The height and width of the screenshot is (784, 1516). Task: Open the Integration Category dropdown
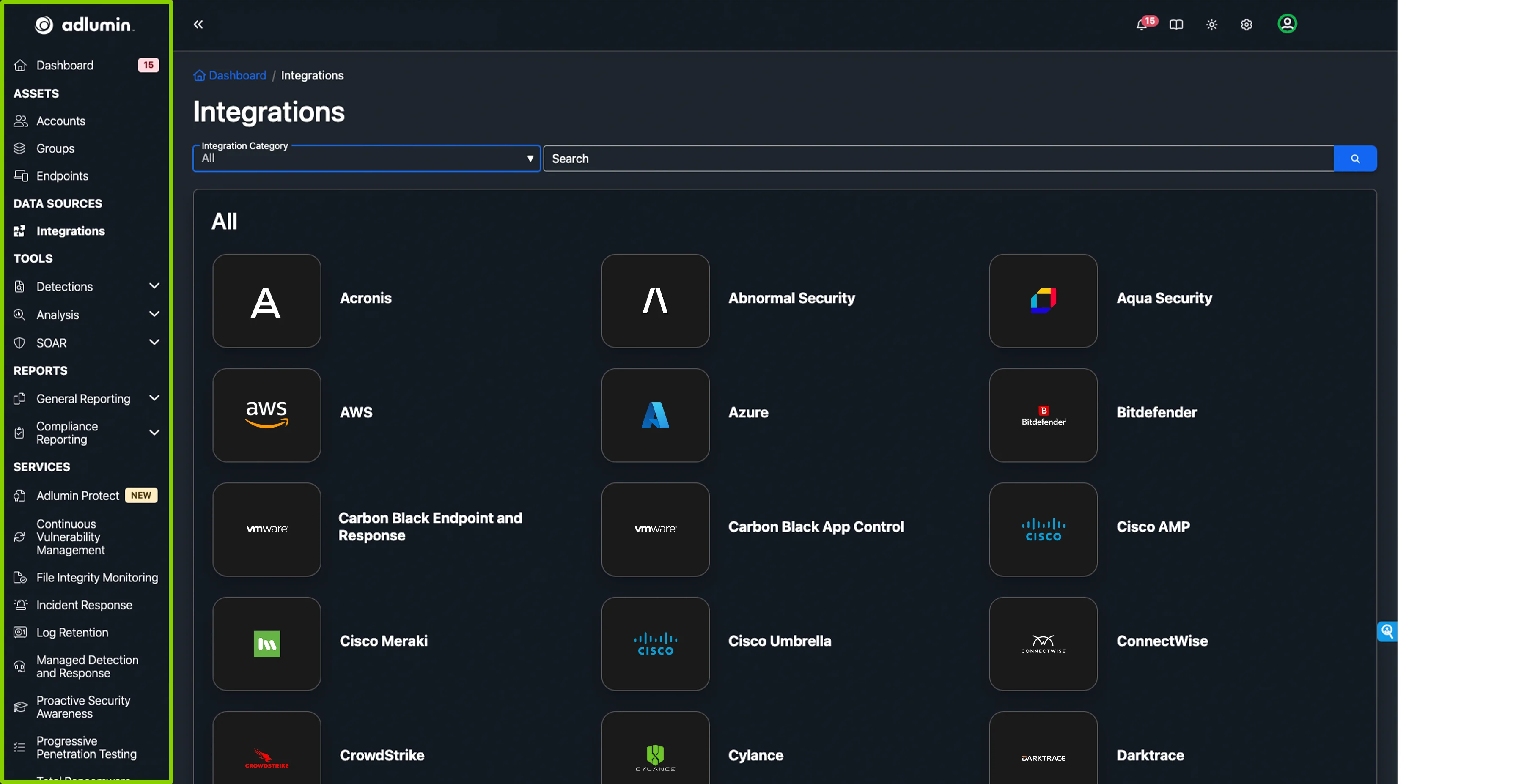point(367,158)
